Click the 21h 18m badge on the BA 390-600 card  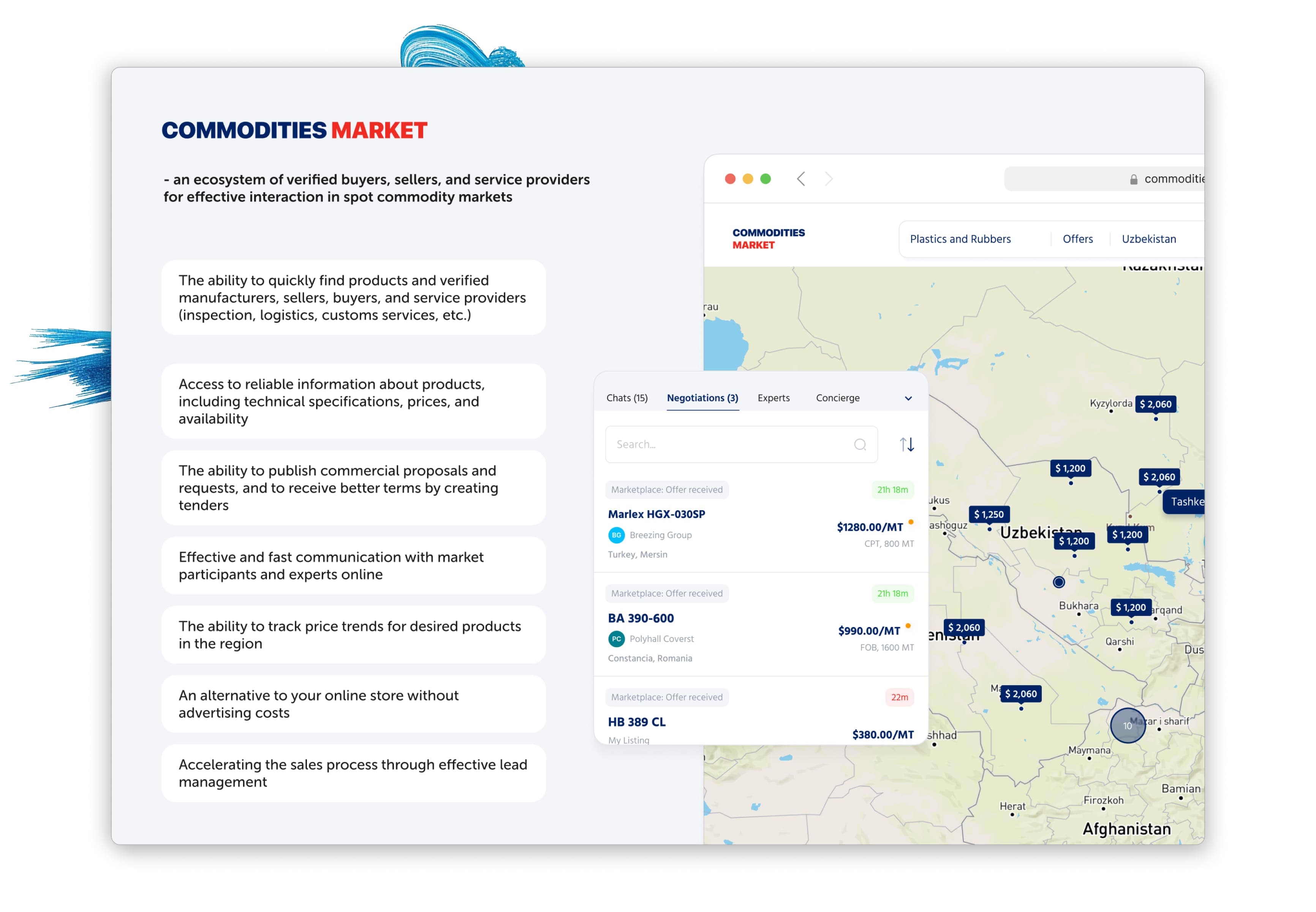pyautogui.click(x=892, y=594)
